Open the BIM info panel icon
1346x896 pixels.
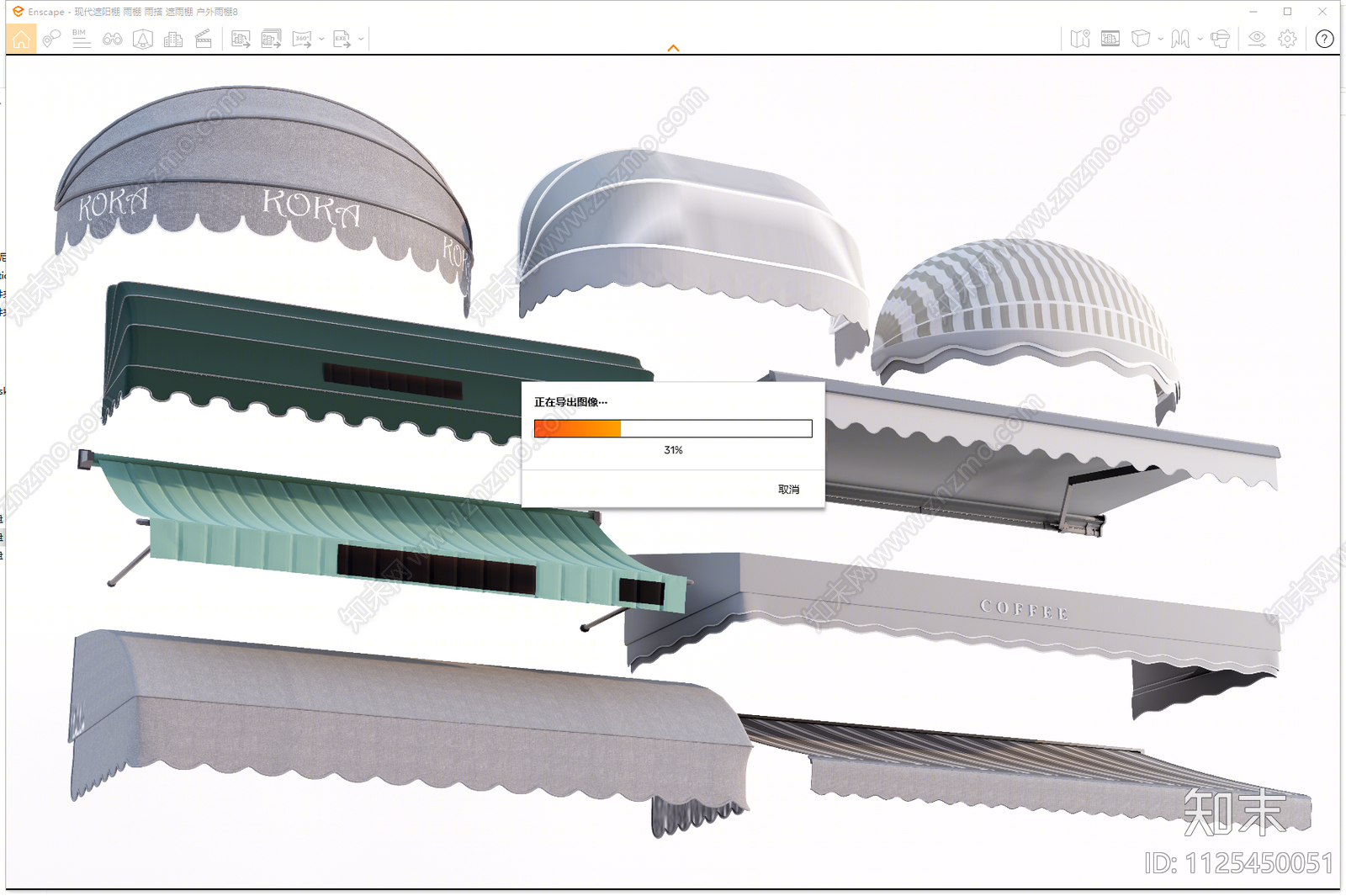[81, 39]
